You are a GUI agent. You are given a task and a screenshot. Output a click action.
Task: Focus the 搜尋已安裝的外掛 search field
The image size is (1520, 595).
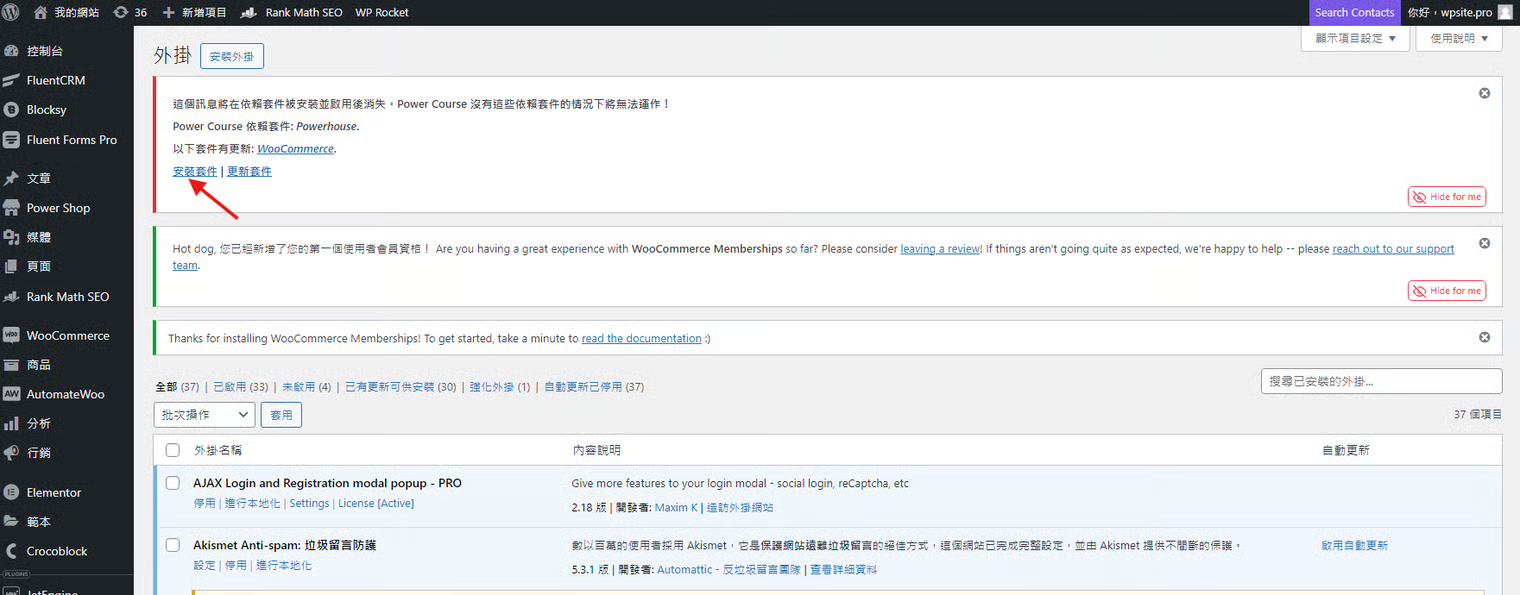pos(1381,381)
